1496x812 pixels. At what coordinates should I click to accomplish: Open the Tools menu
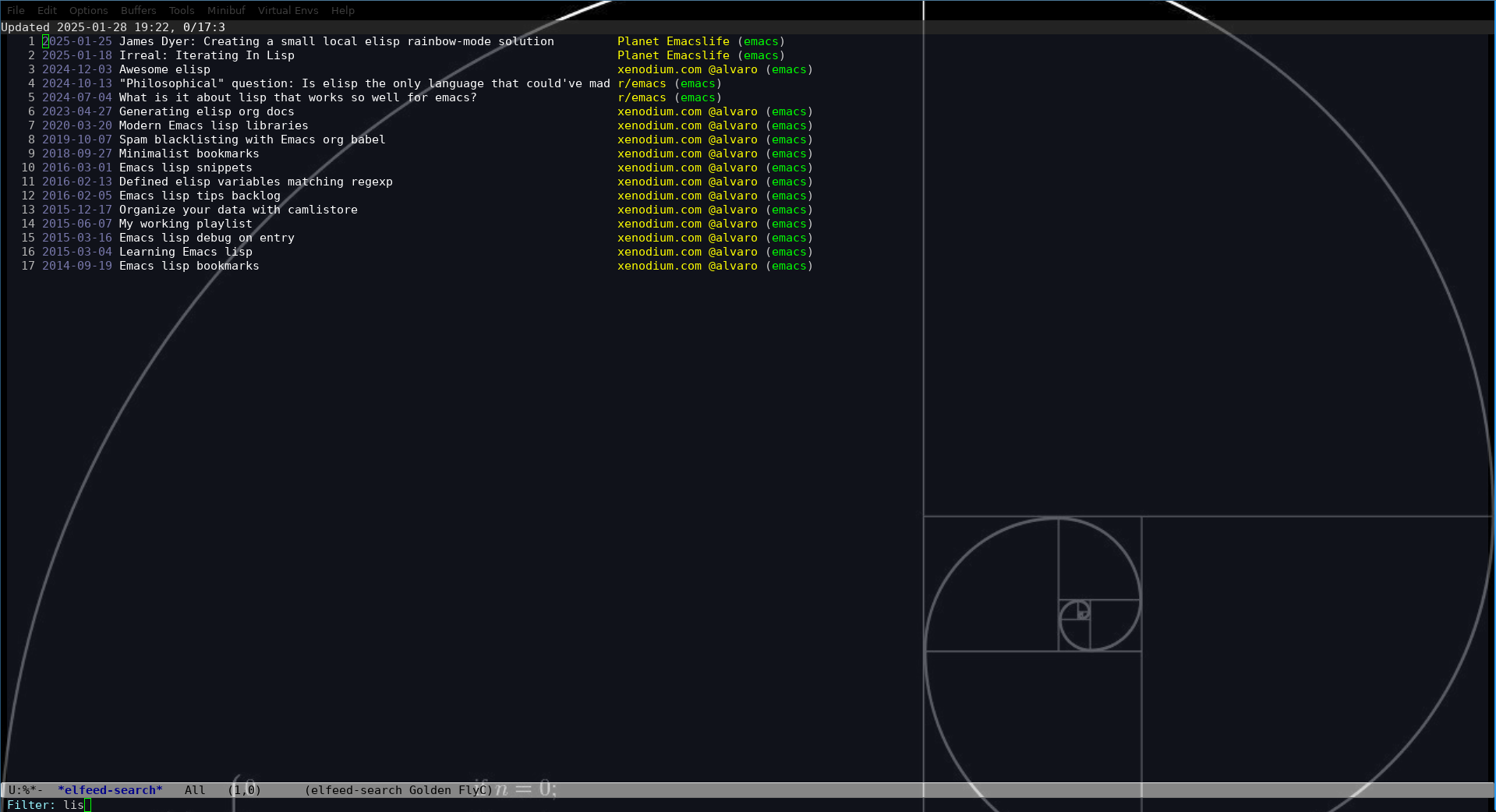[181, 10]
